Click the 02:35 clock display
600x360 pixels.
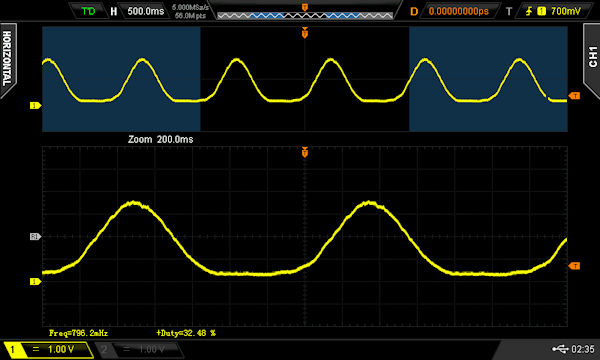[x=582, y=349]
